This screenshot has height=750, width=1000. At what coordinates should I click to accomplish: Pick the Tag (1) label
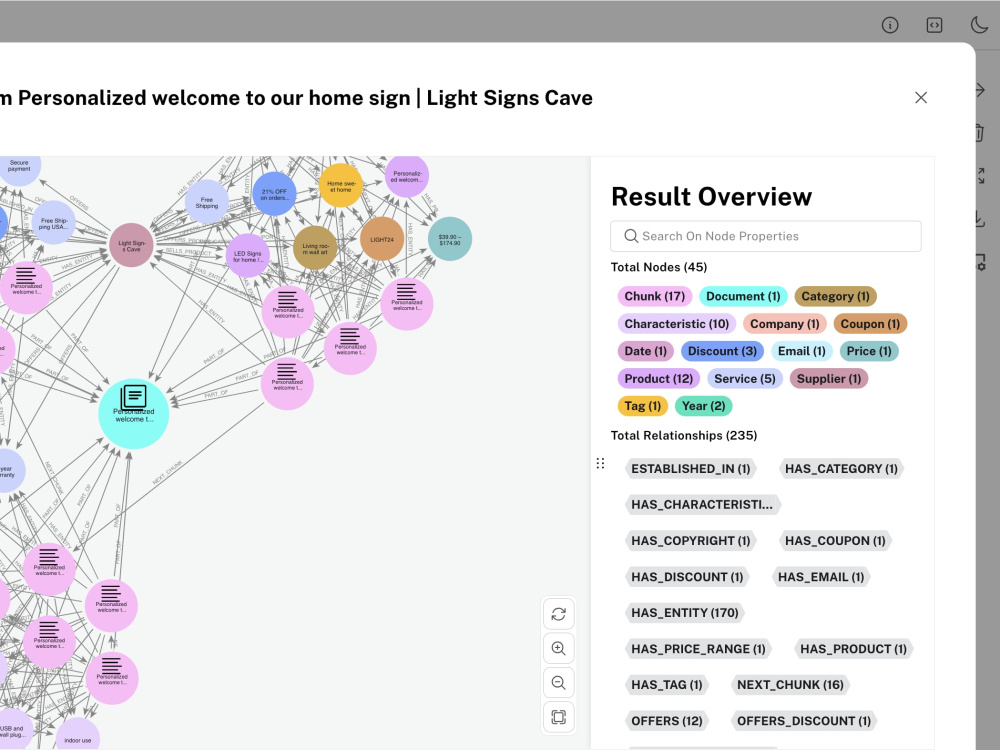[x=642, y=406]
